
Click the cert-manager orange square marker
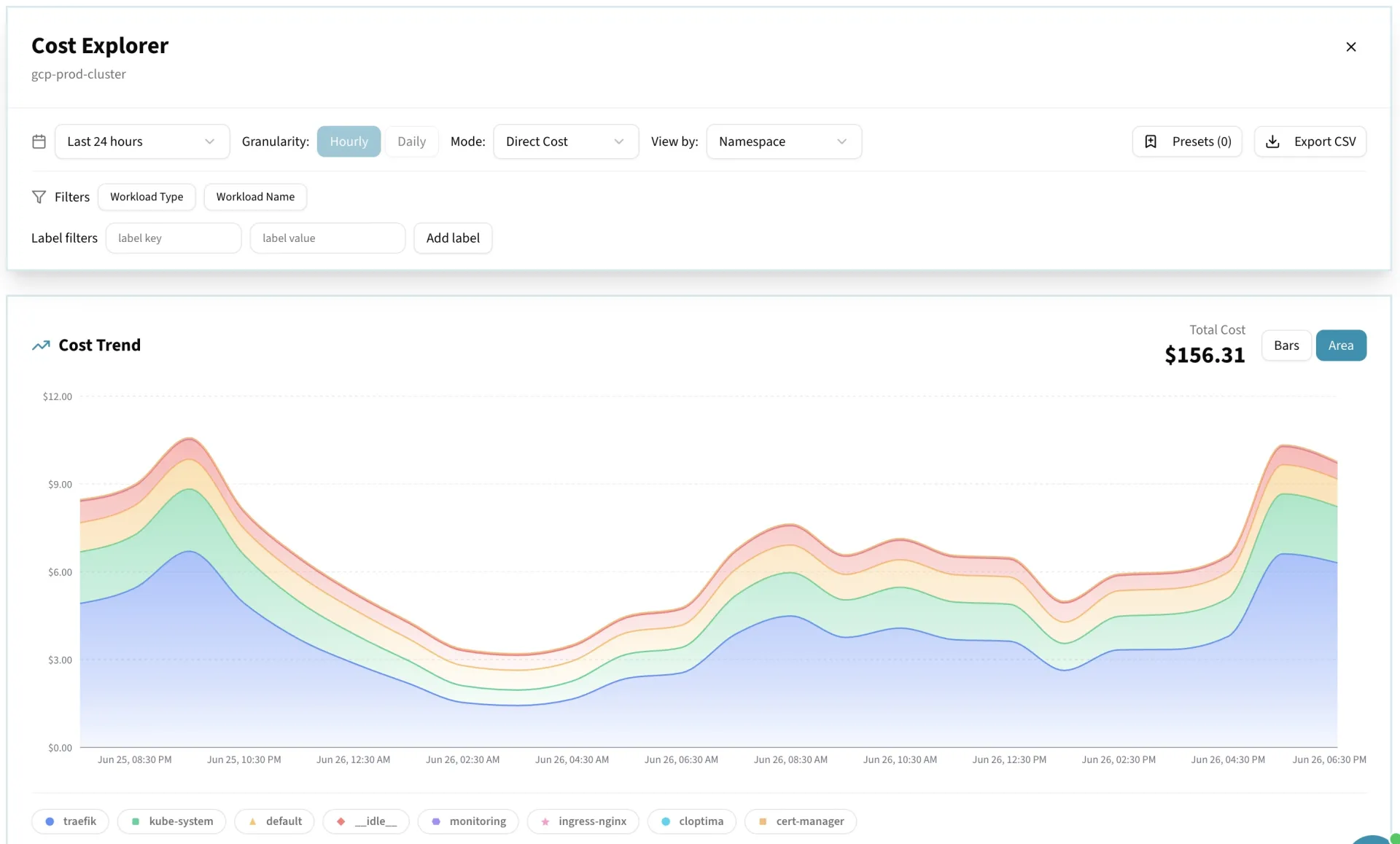[x=763, y=821]
